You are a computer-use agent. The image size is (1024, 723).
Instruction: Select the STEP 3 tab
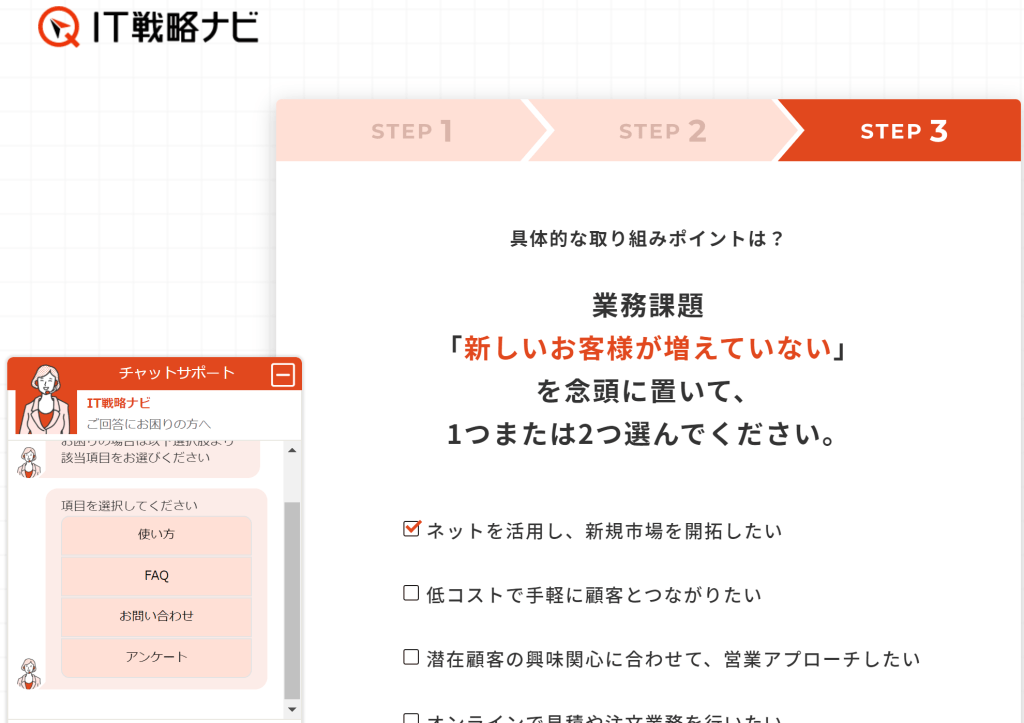click(x=903, y=131)
